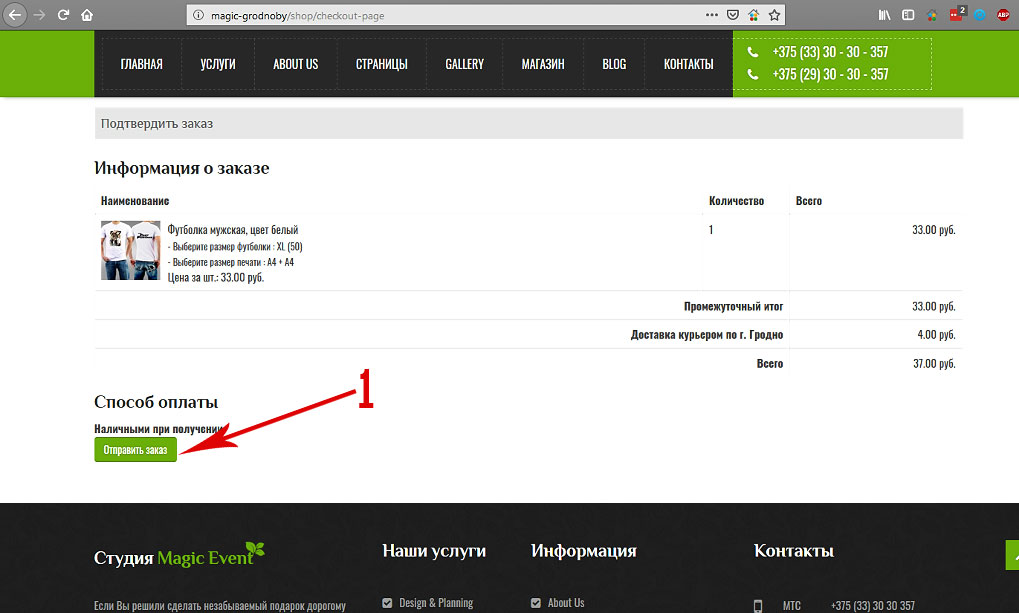Go to the browser Home page icon

87,15
